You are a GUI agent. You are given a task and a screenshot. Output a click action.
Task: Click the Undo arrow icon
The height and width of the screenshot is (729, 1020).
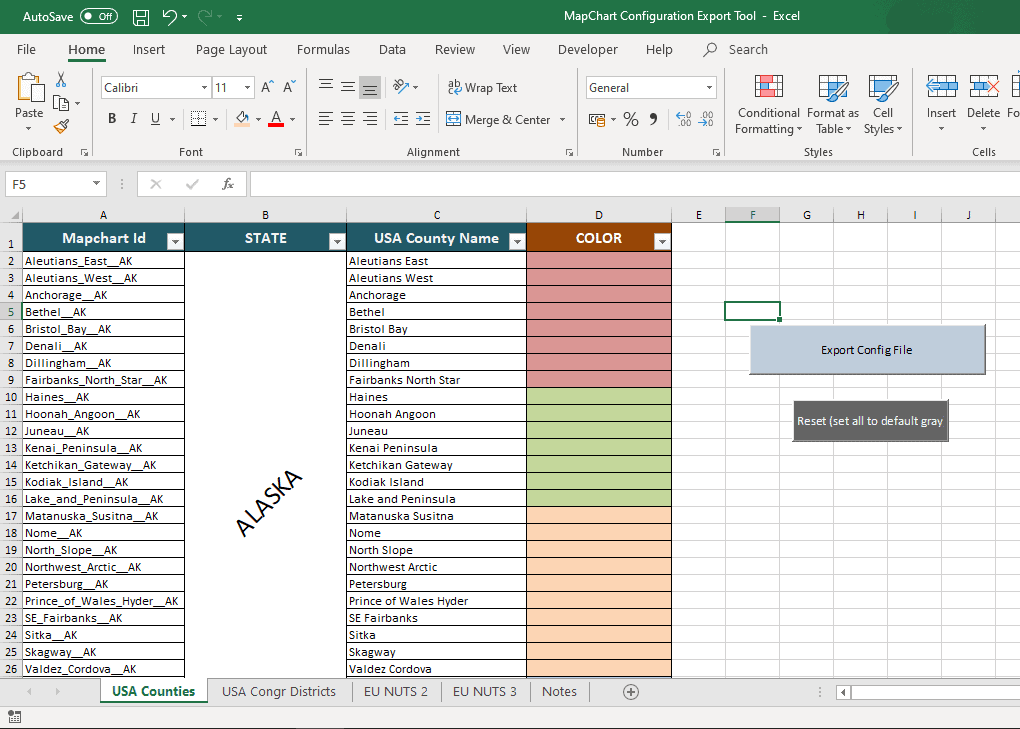click(169, 16)
